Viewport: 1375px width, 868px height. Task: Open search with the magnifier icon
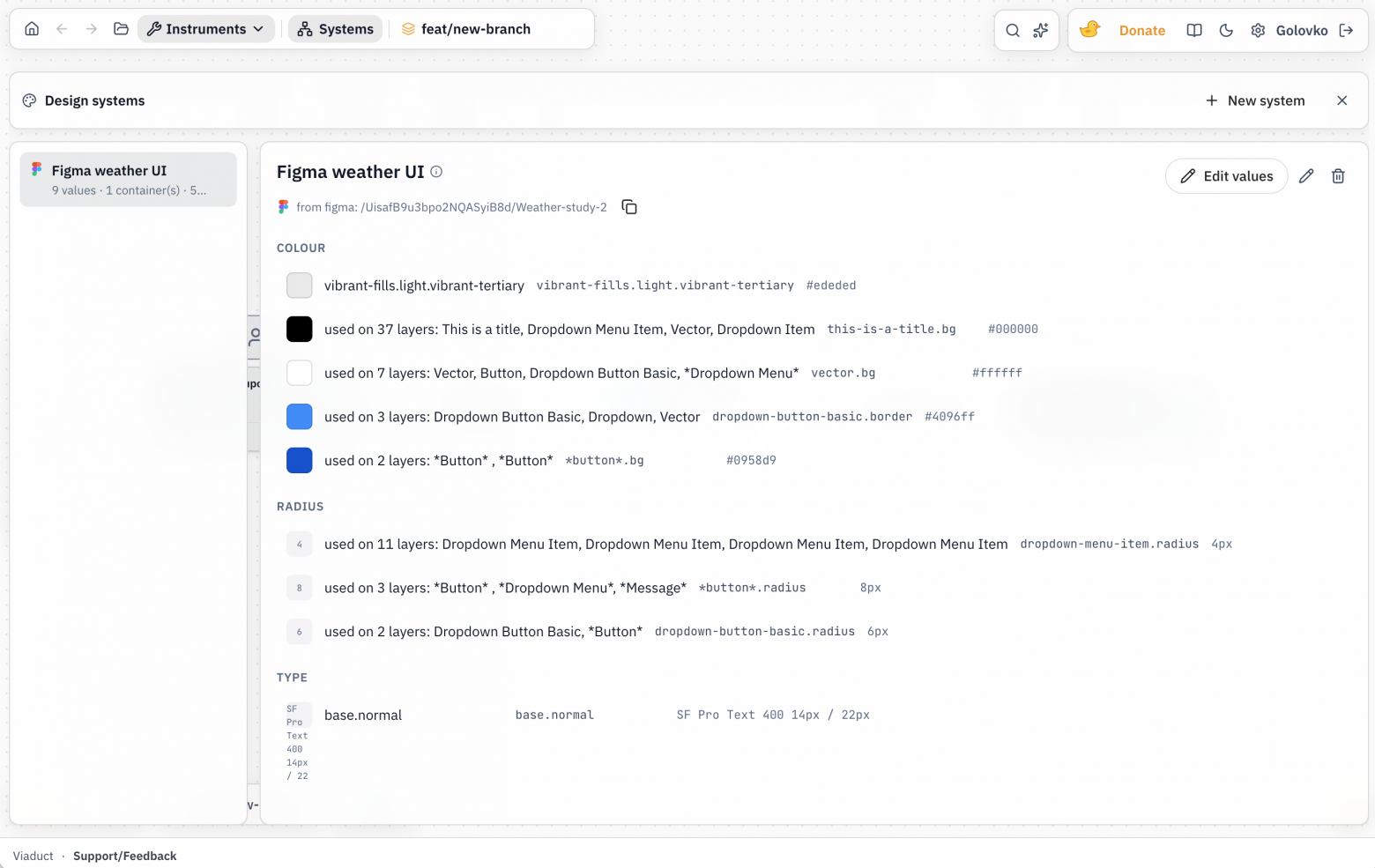[1013, 30]
